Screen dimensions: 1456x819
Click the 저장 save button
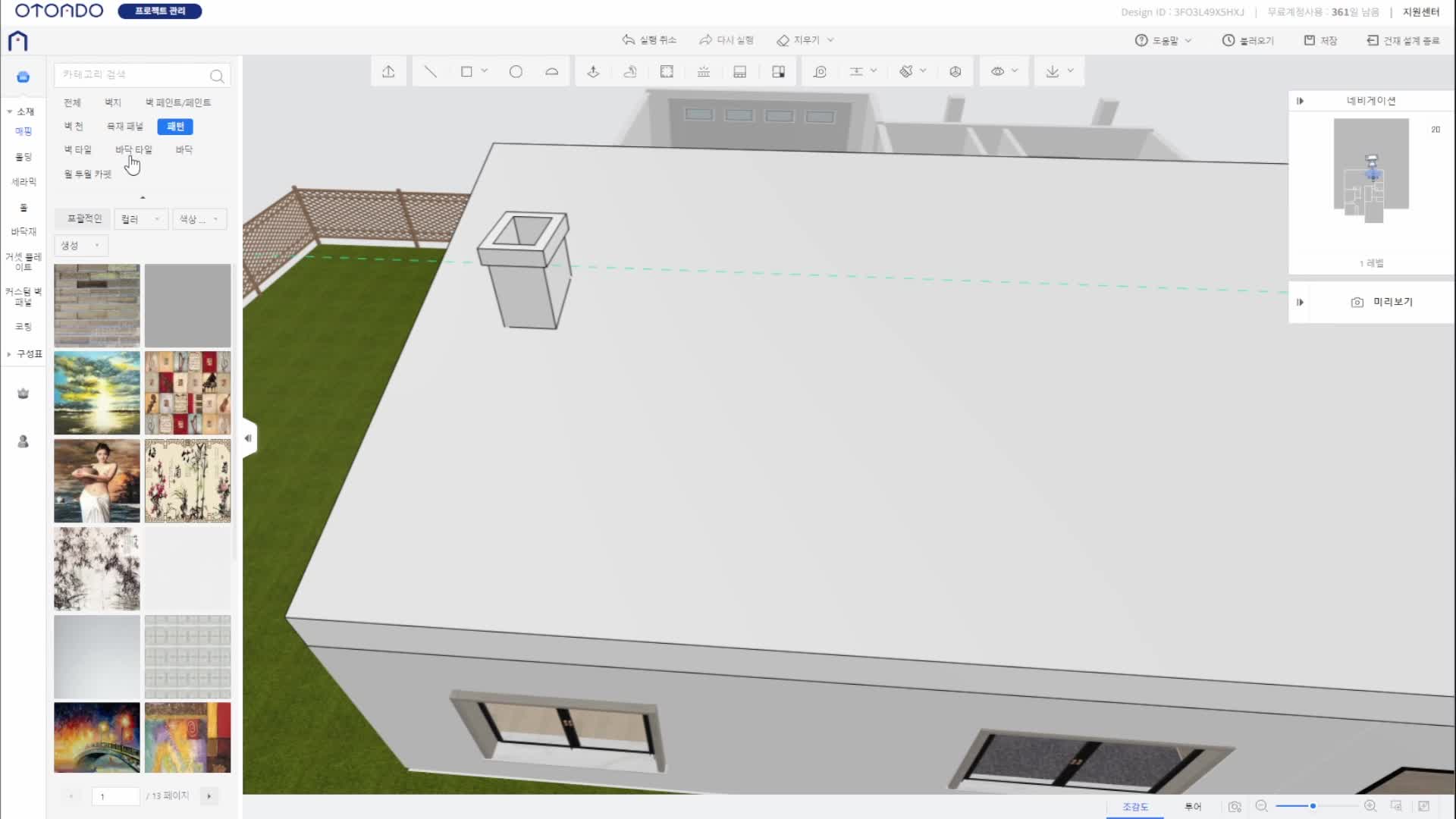coord(1320,40)
